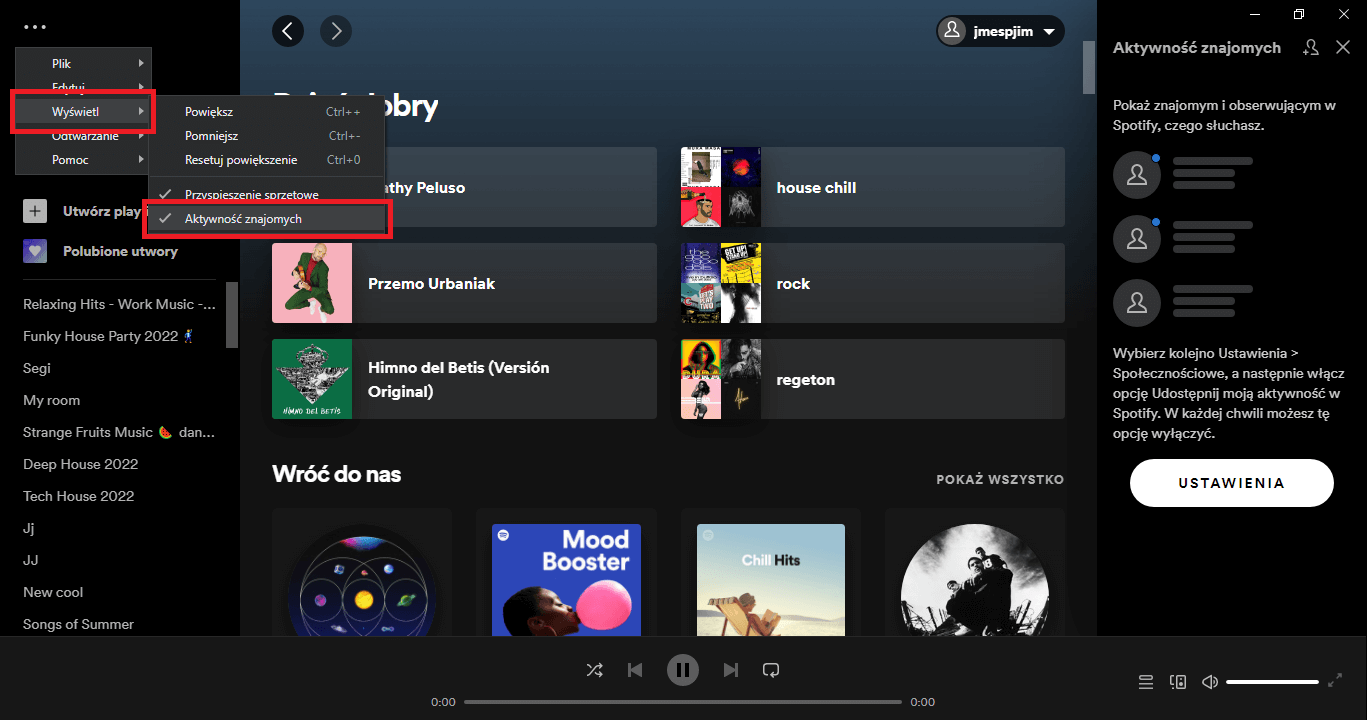Choose Pomniejsz zoom out option
The height and width of the screenshot is (720, 1367).
click(268, 136)
